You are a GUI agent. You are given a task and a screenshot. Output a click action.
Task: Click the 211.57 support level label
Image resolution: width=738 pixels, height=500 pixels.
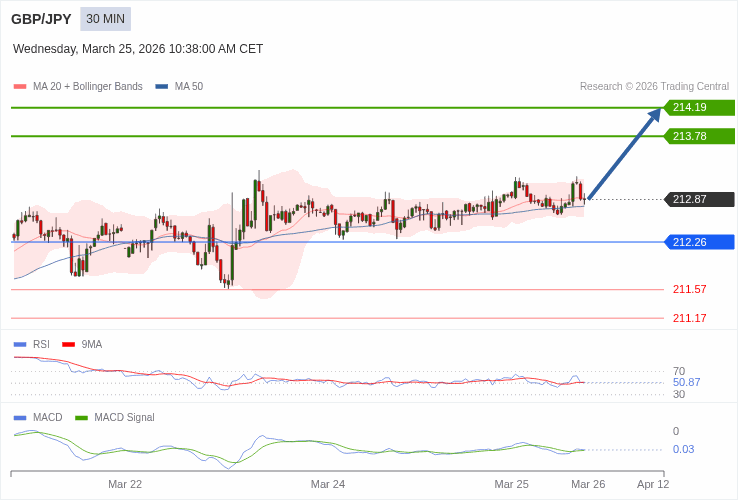pos(689,290)
